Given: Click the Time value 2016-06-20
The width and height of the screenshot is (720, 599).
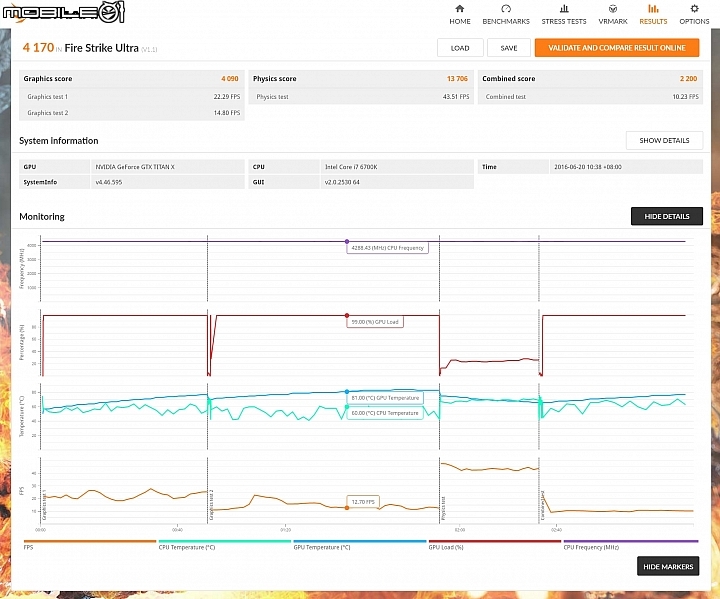Looking at the screenshot, I should point(588,167).
